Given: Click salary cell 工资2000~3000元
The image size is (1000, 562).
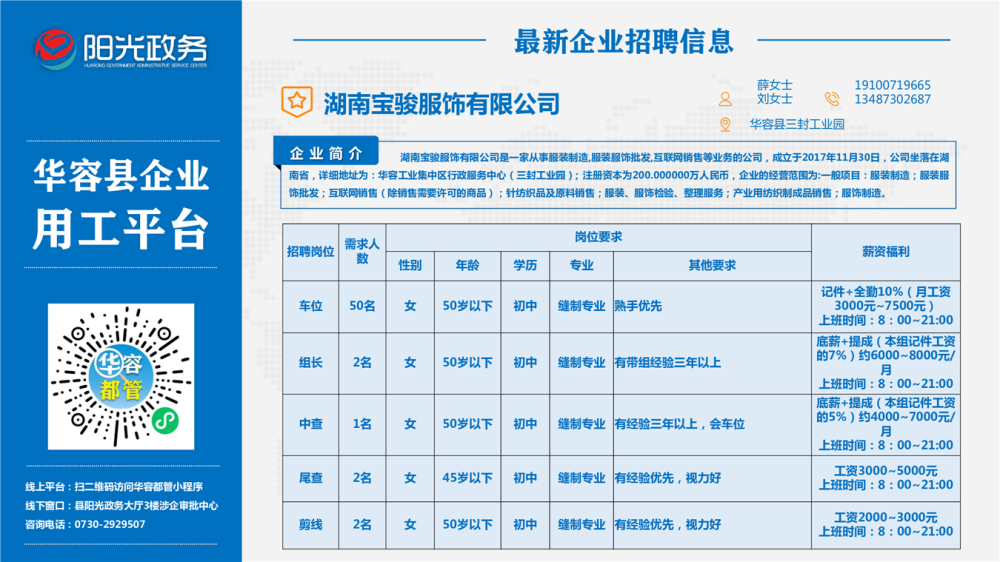Looking at the screenshot, I should 886,525.
